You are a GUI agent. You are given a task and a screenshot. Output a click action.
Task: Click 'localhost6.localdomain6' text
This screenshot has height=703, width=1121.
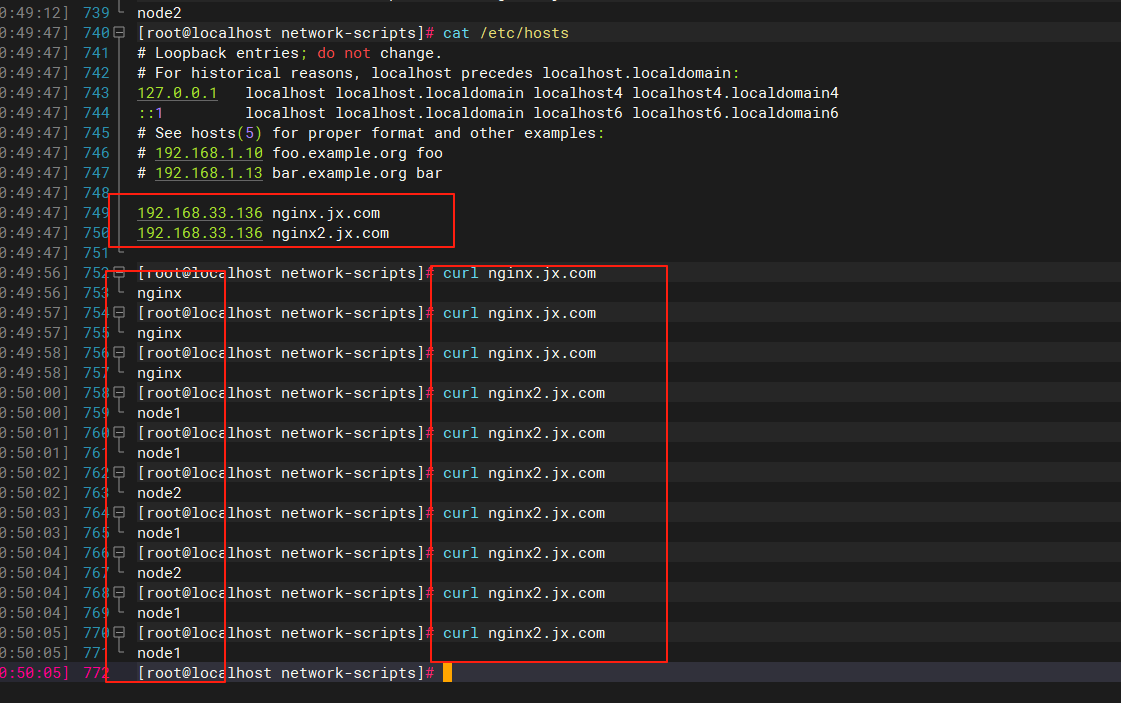(735, 113)
